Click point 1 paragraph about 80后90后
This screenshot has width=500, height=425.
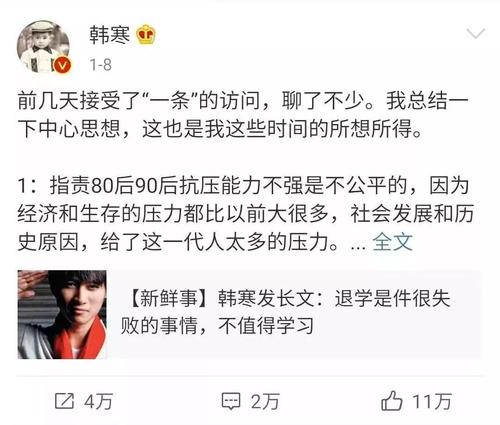click(245, 214)
